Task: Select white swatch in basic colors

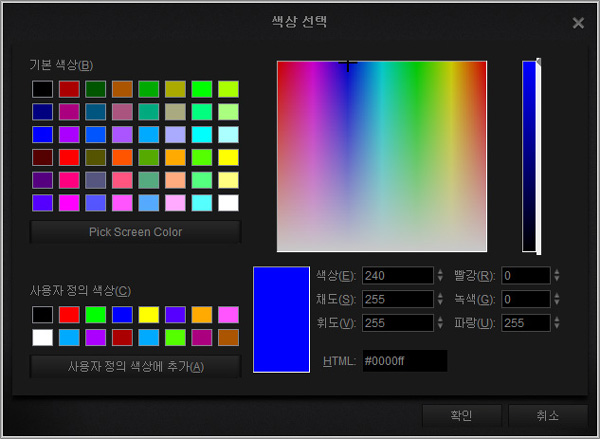Action: 228,202
